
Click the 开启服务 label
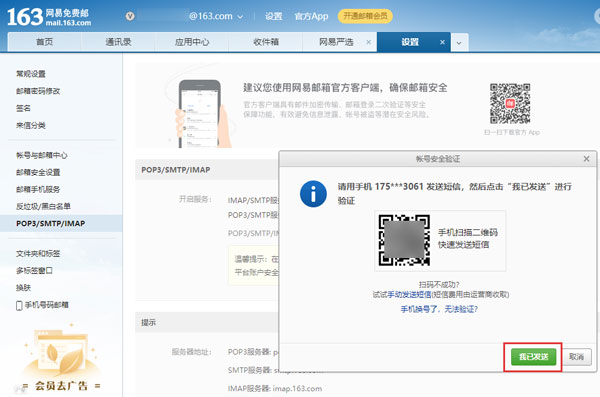point(195,199)
